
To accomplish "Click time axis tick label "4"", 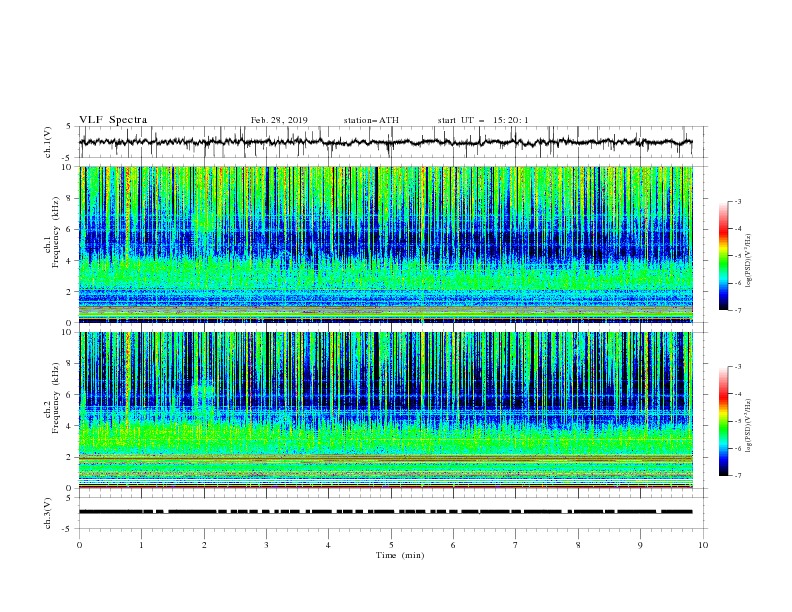I will [x=329, y=545].
